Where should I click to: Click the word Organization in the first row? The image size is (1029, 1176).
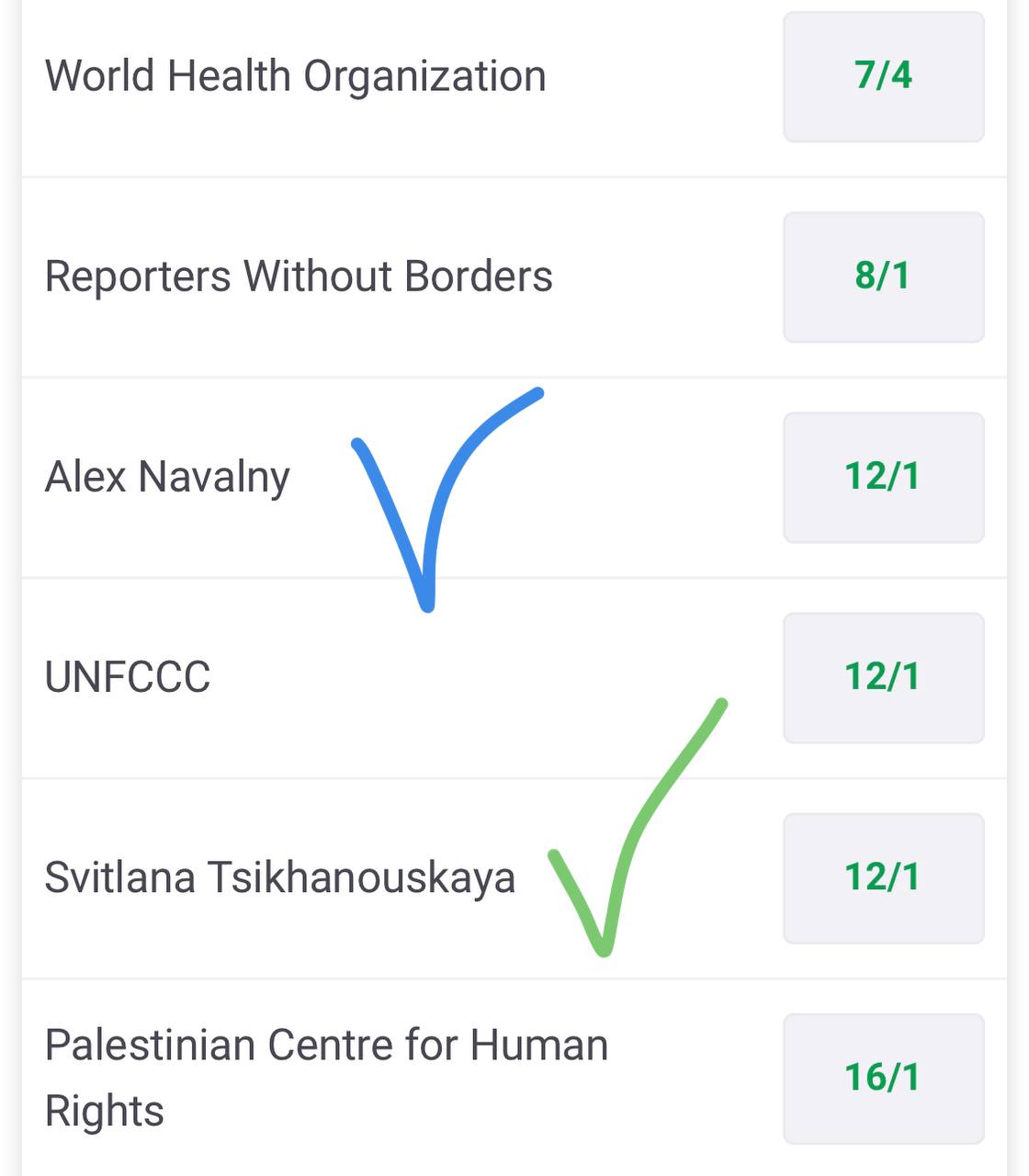pos(424,77)
